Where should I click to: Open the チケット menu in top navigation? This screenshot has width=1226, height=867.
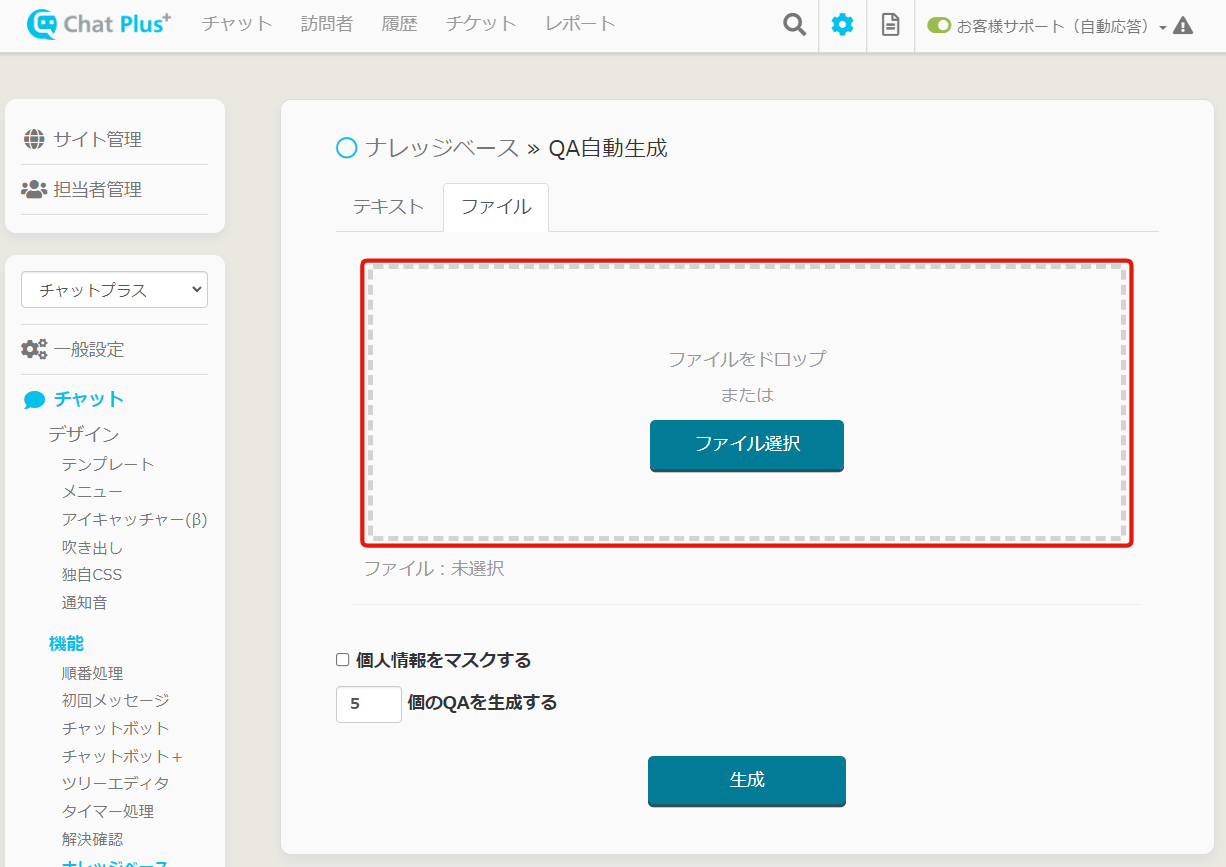(x=481, y=24)
